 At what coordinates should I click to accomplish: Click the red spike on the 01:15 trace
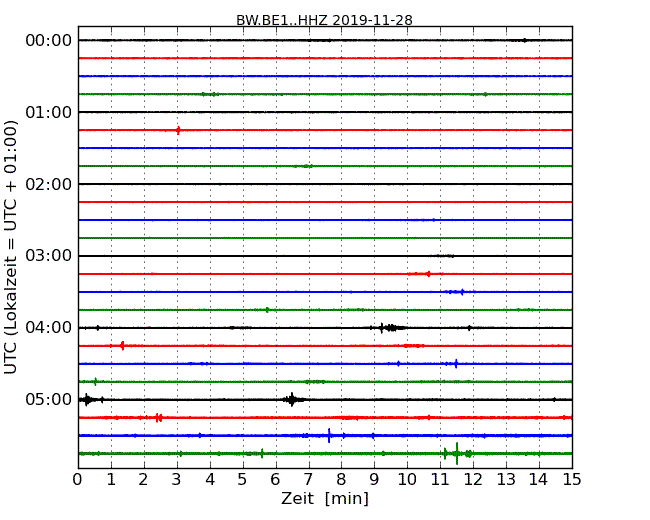click(x=178, y=130)
